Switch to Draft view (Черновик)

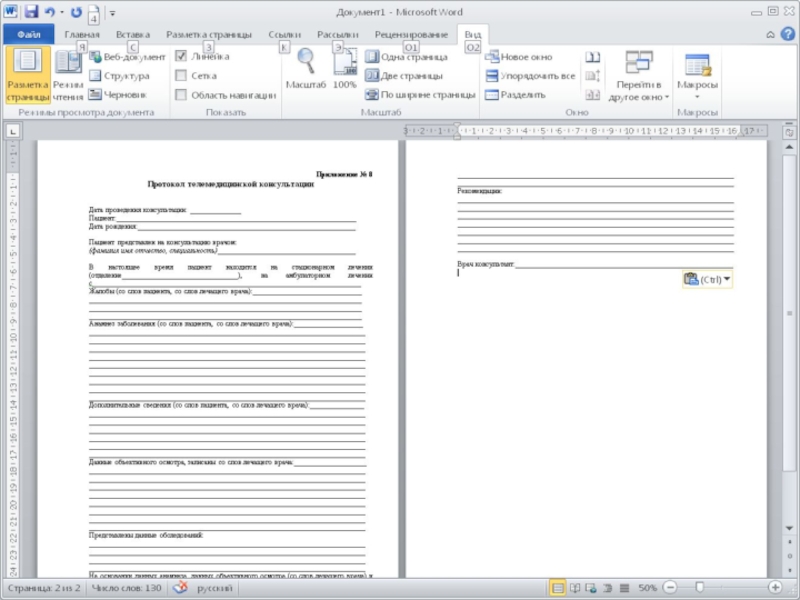coord(118,94)
